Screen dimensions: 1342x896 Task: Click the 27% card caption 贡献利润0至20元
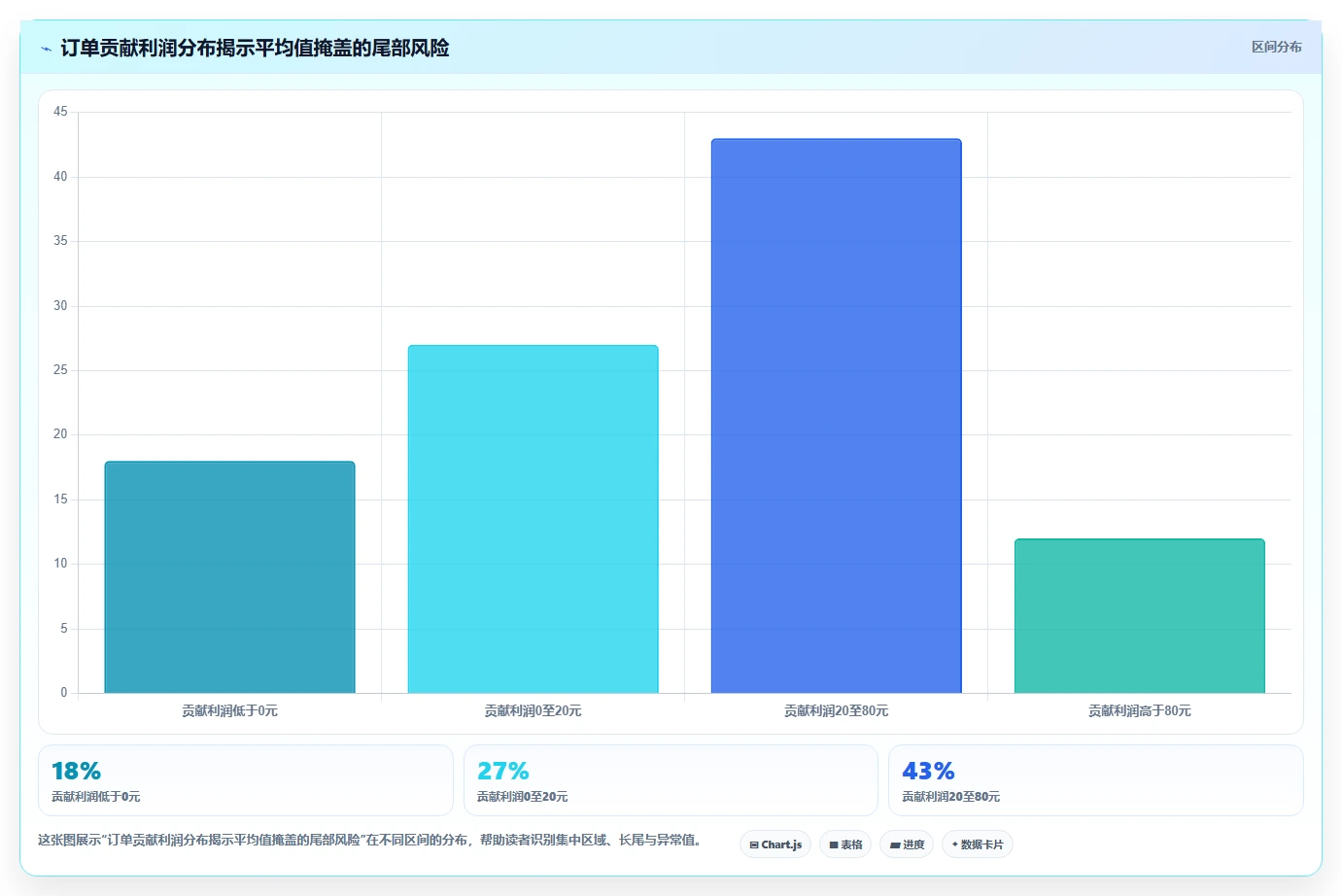[x=523, y=797]
